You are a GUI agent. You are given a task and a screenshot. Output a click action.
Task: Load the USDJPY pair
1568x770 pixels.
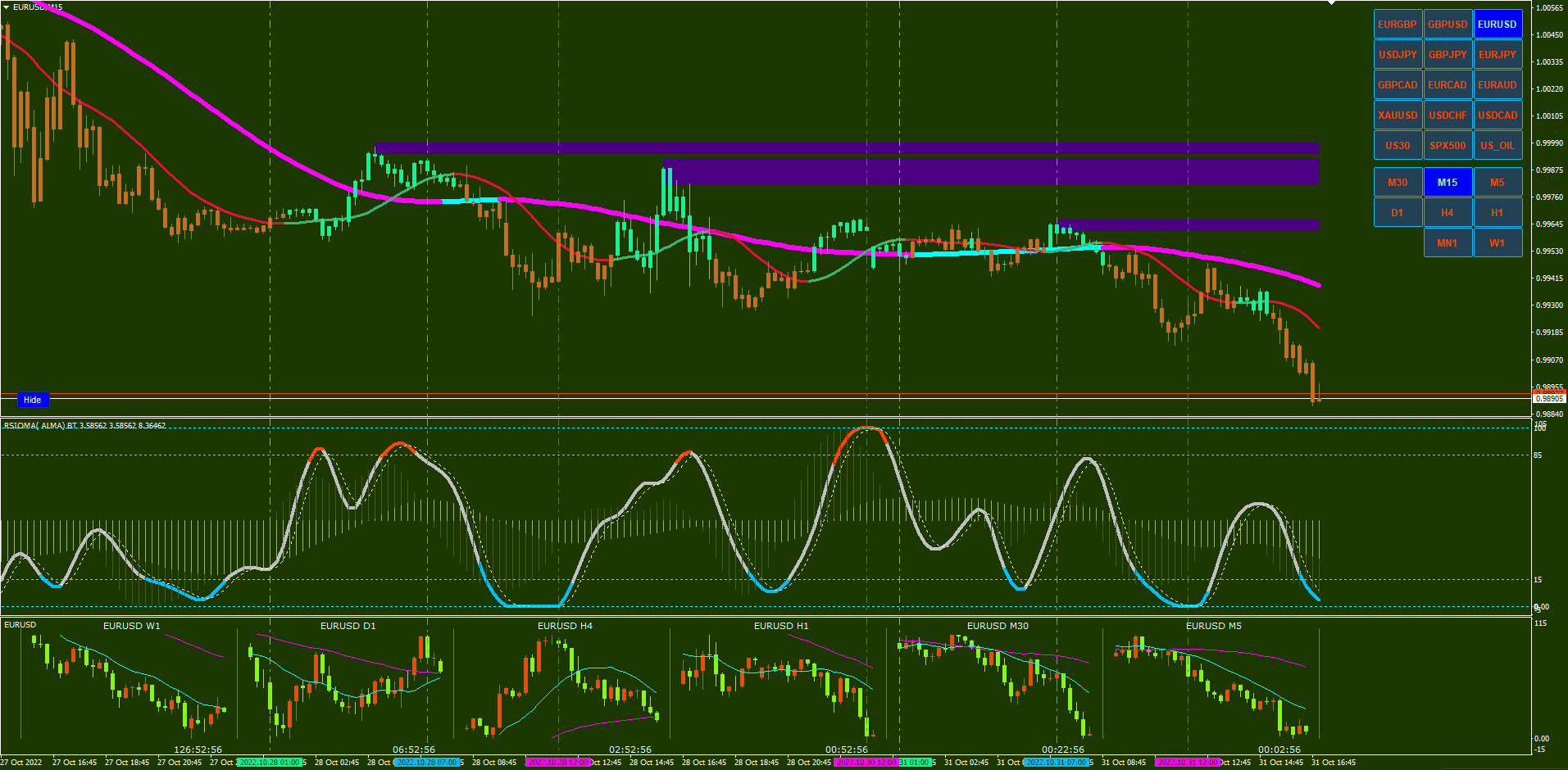coord(1398,54)
